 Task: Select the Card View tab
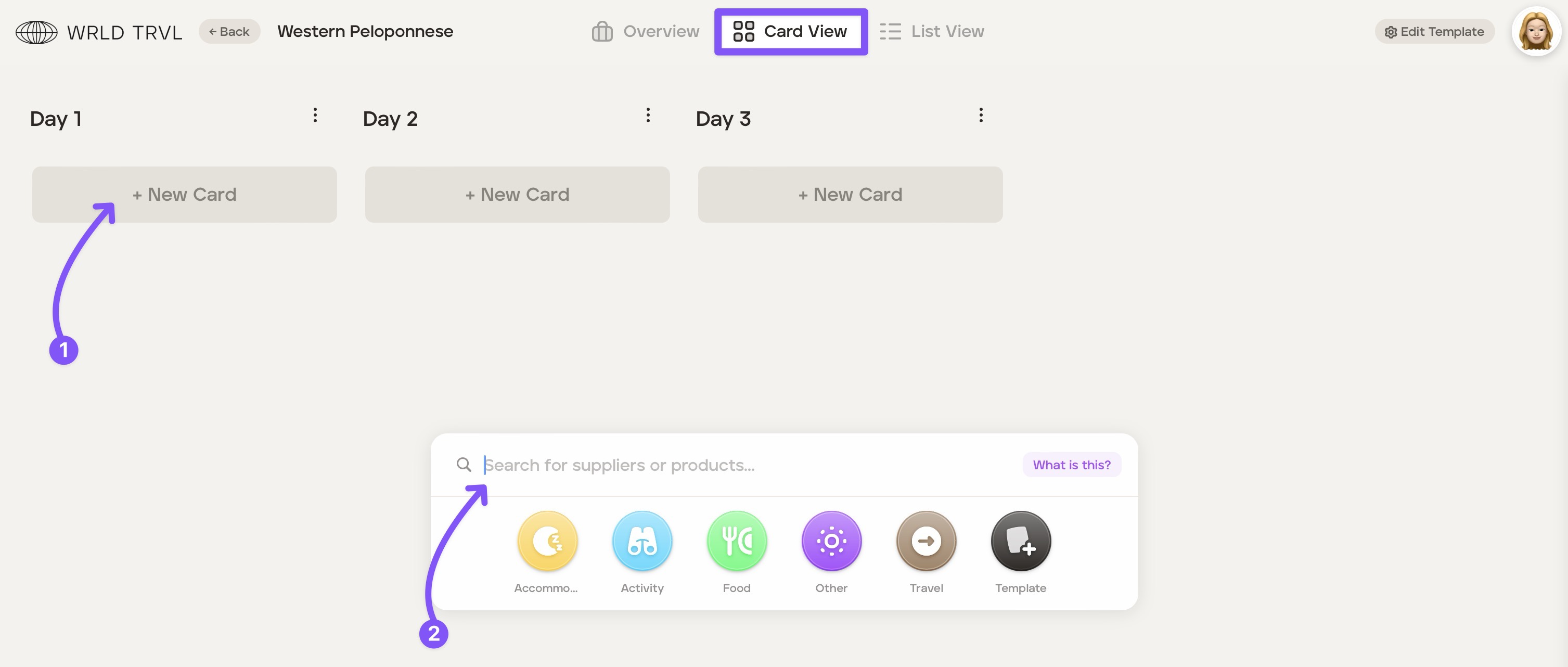[791, 31]
